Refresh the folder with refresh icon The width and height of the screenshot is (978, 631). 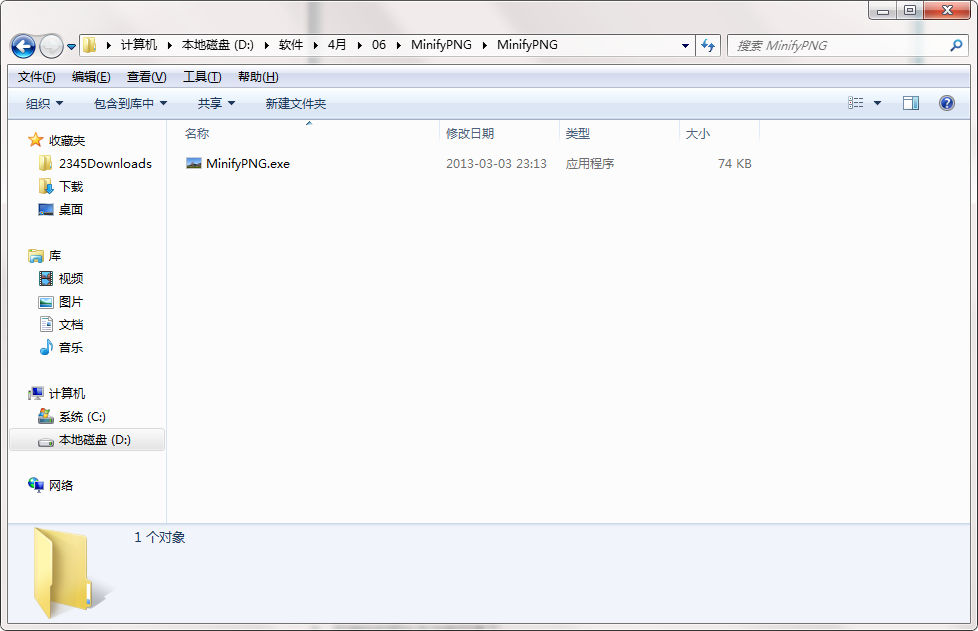coord(708,46)
